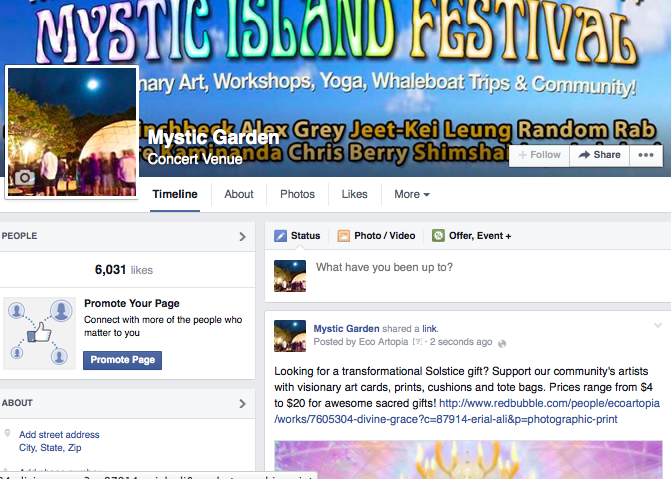This screenshot has width=671, height=479.
Task: Open the Likes tab
Action: click(354, 194)
